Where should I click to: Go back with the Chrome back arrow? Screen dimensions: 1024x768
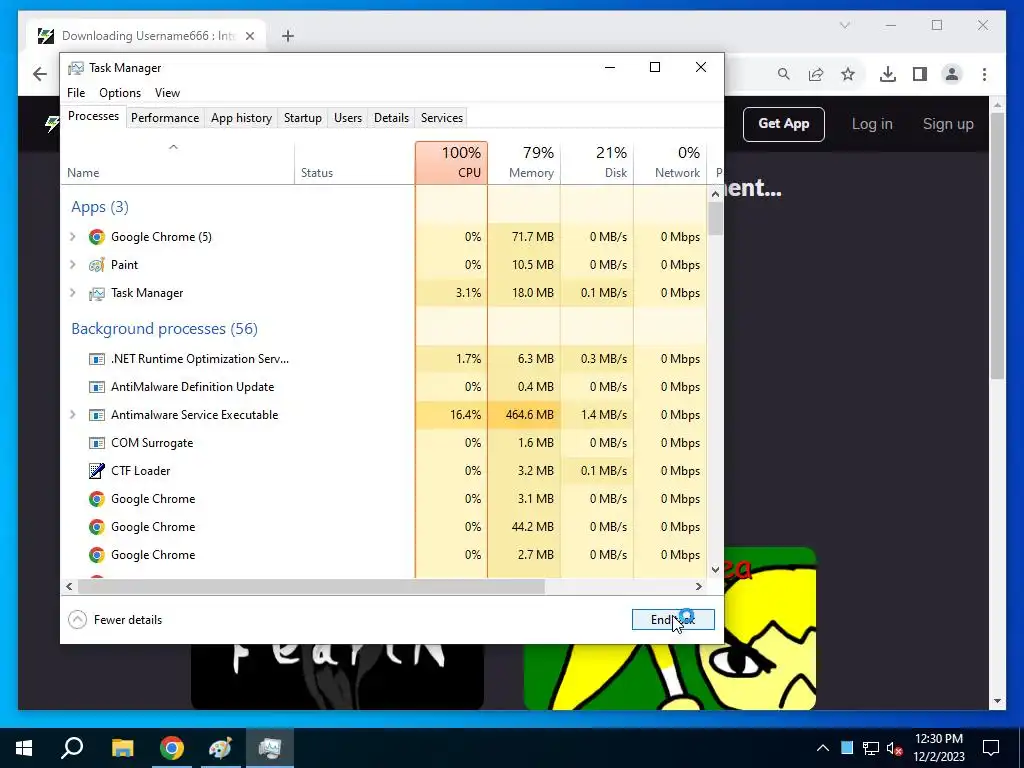tap(40, 74)
